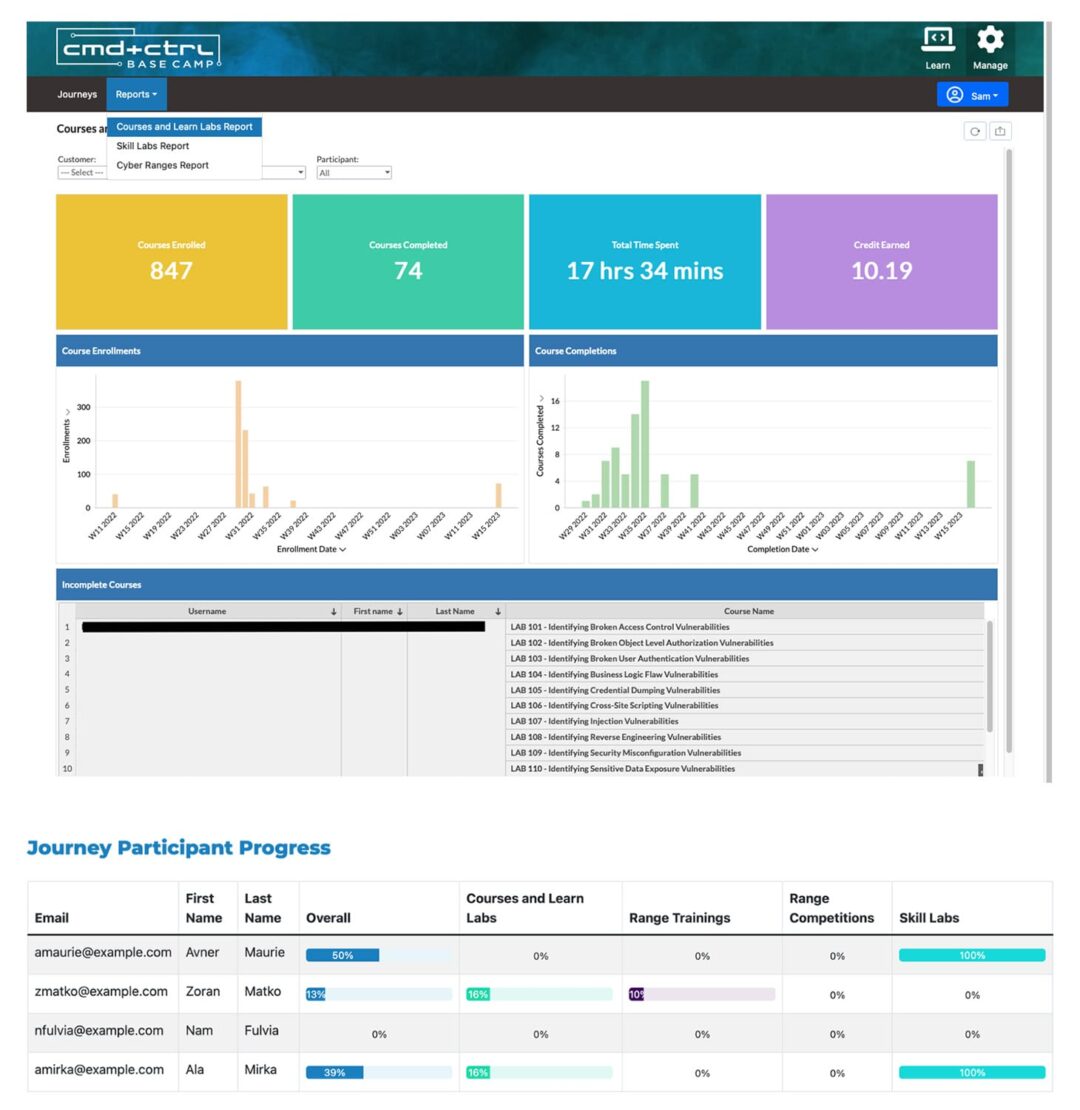The image size is (1080, 1110).
Task: Switch to the Journeys section
Action: coord(76,94)
